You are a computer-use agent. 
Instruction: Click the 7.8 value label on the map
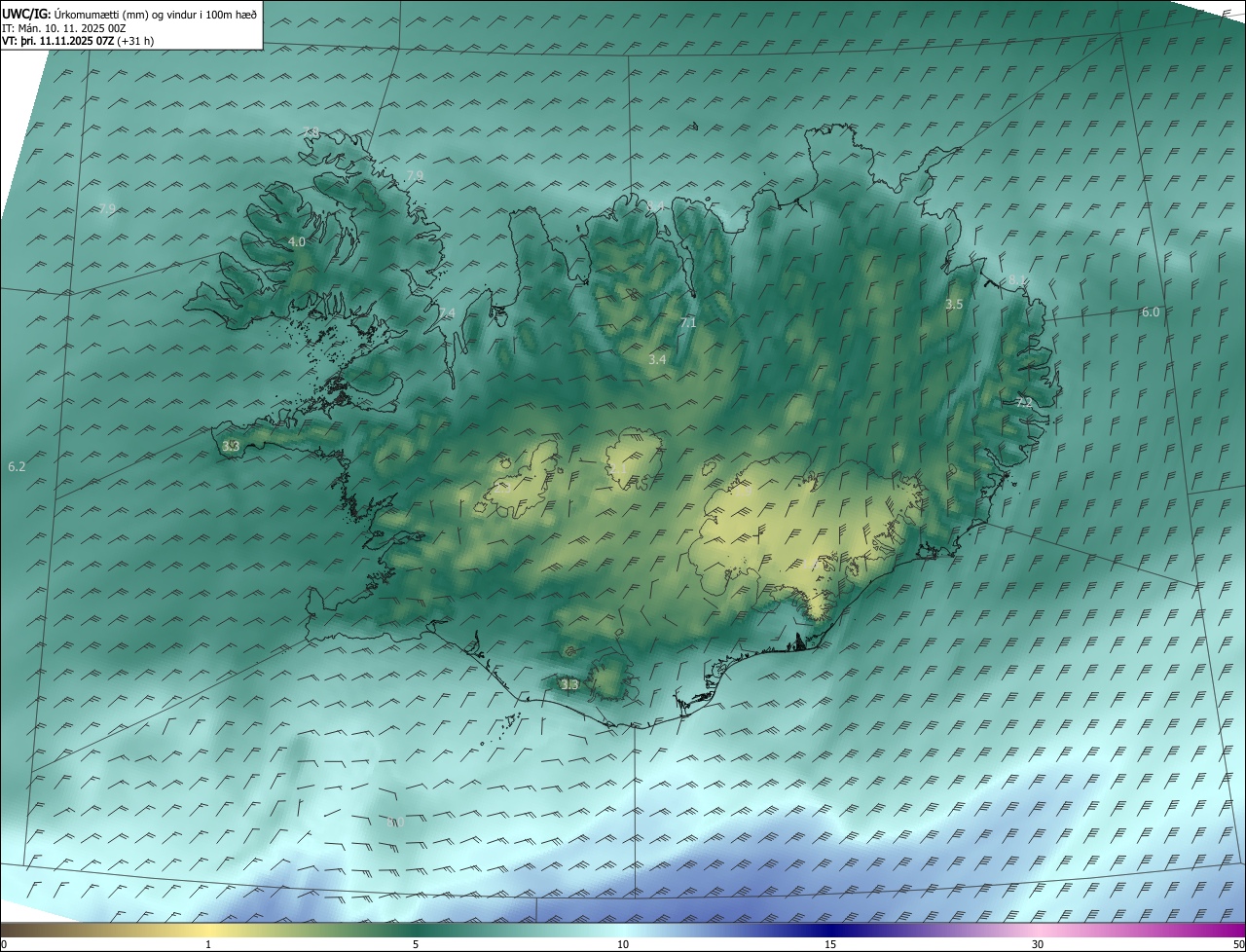click(x=312, y=133)
